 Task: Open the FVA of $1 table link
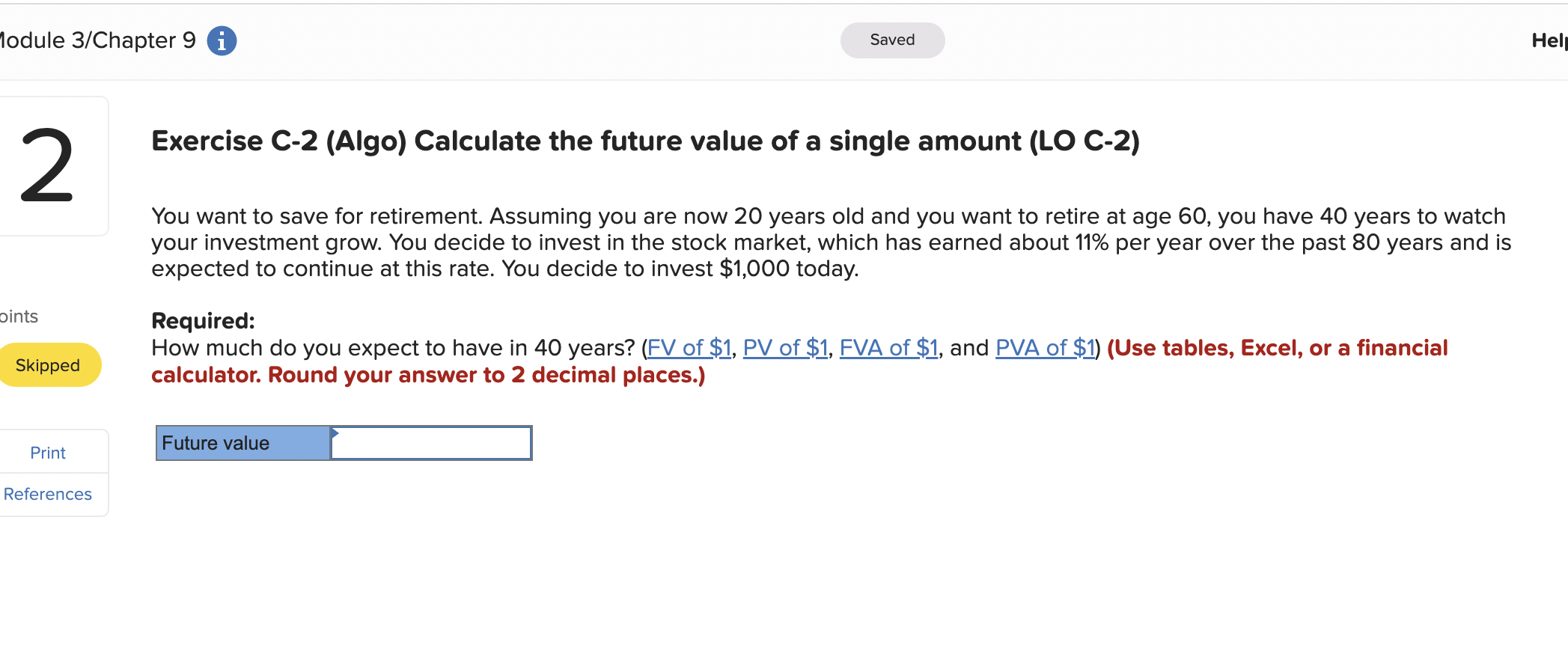[x=888, y=347]
